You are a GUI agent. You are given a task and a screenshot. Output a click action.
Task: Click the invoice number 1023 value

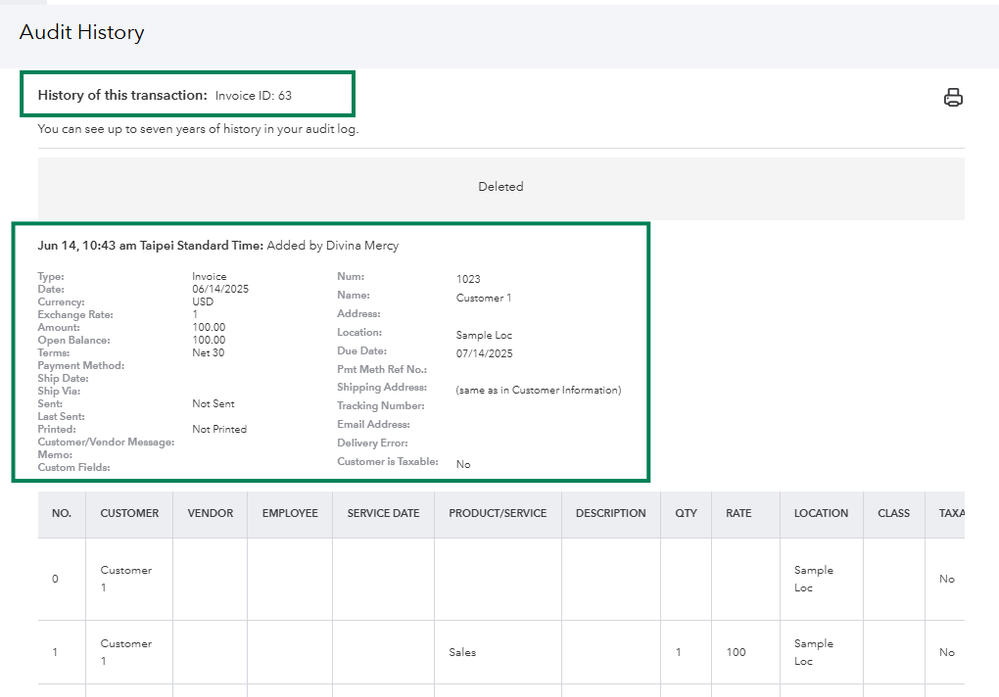coord(468,279)
